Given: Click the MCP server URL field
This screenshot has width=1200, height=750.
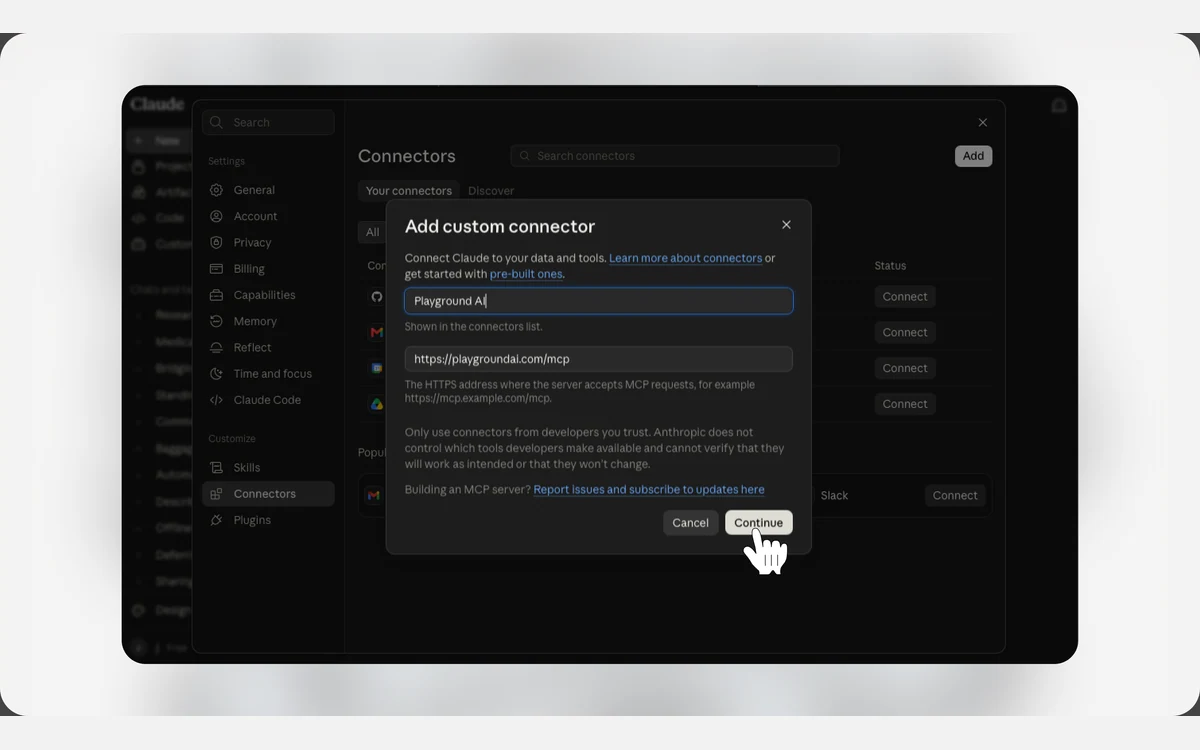Looking at the screenshot, I should coord(599,359).
